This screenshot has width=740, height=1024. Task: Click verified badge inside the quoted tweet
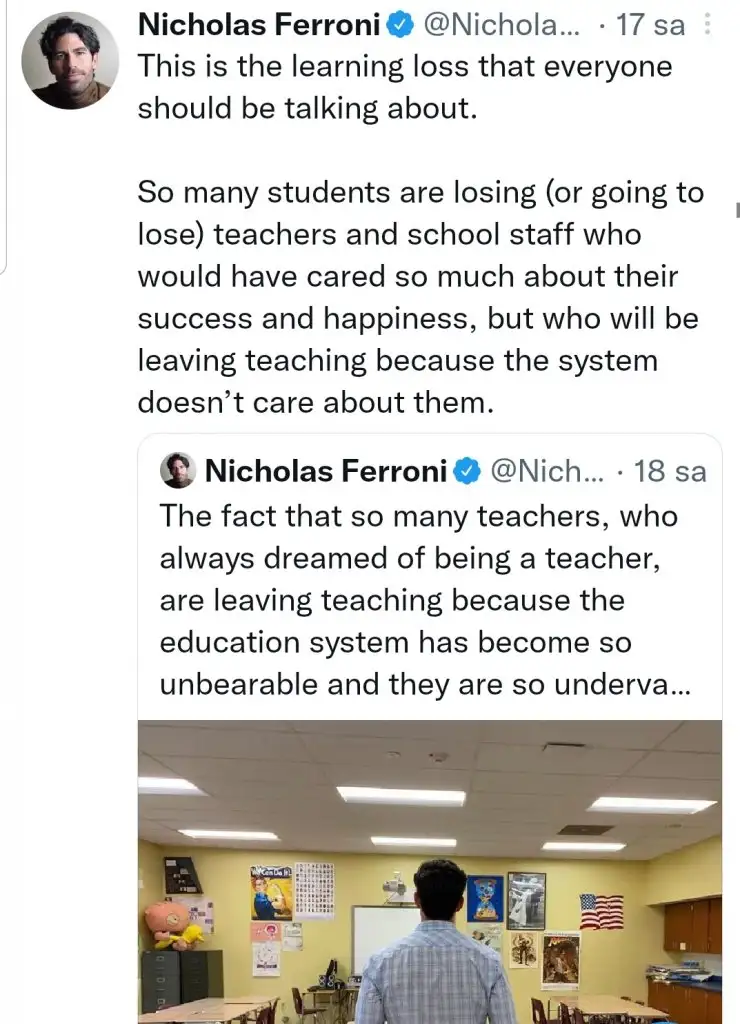point(468,471)
